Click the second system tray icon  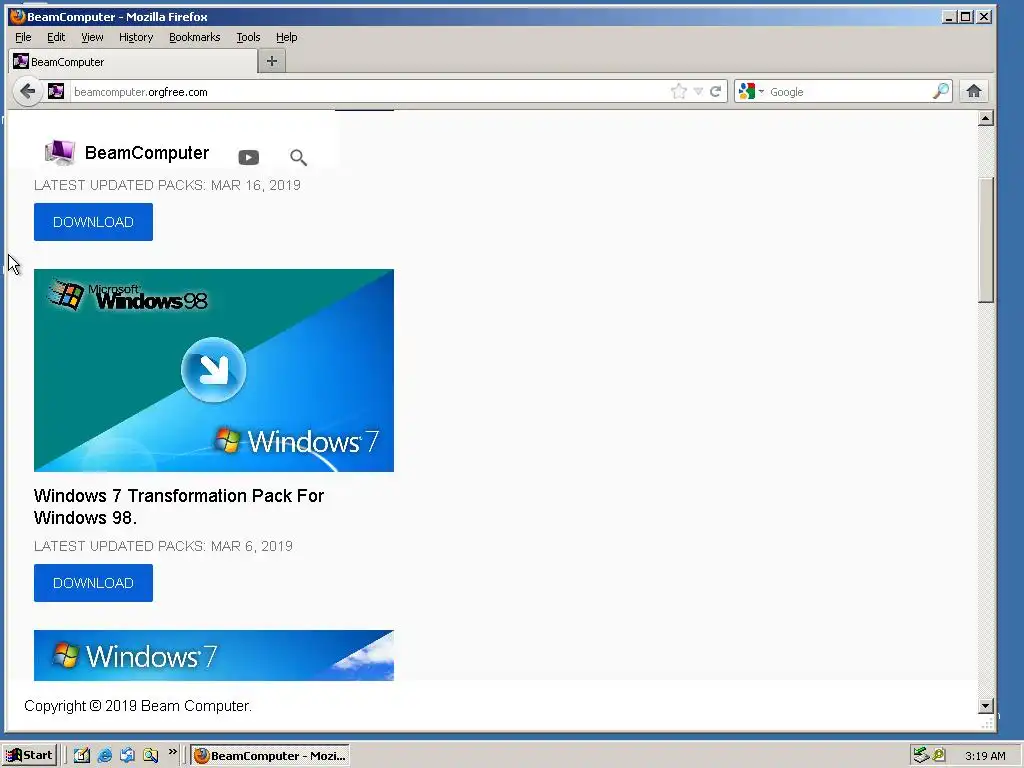tap(938, 755)
